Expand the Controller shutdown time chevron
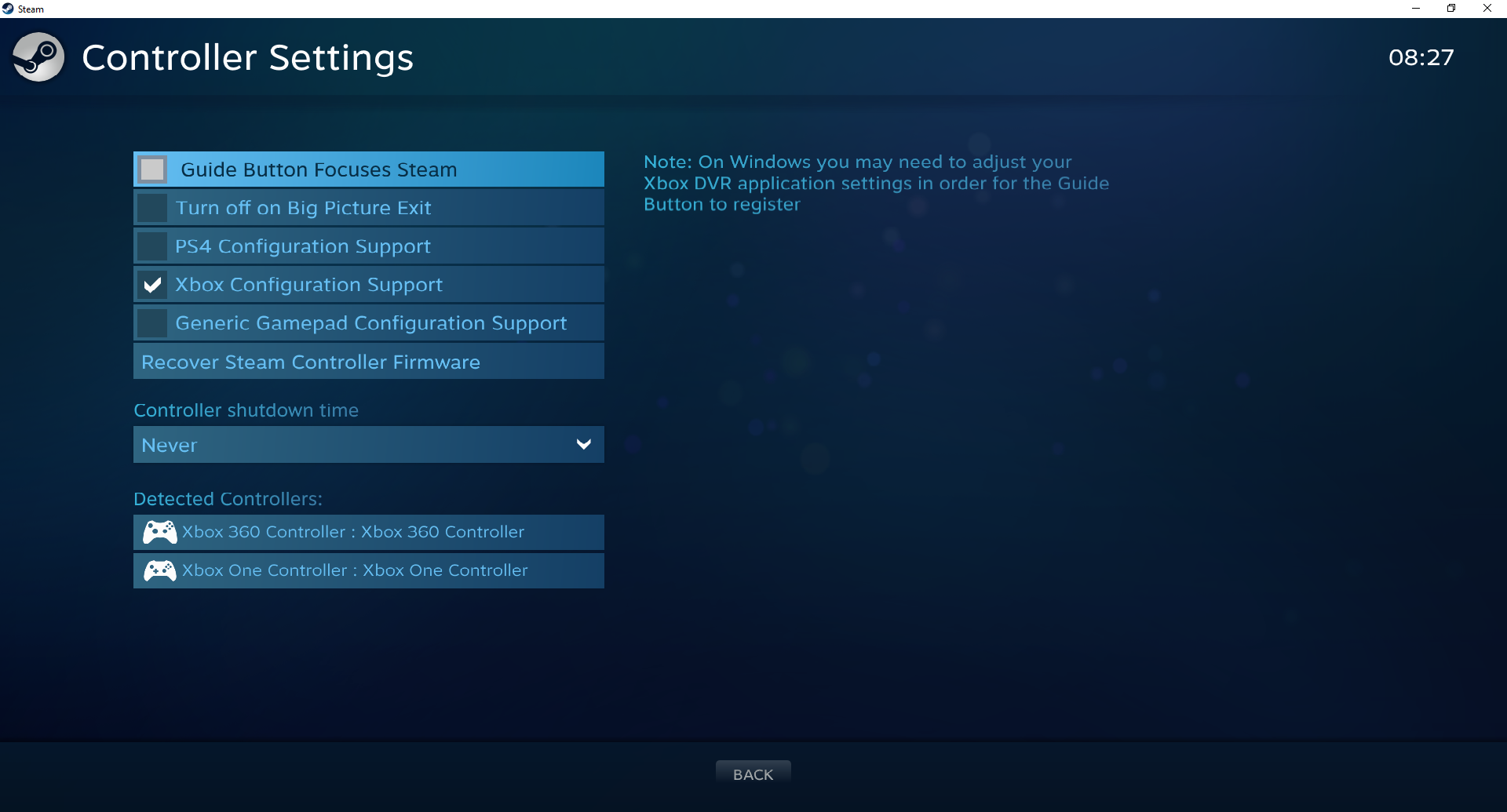 (x=584, y=445)
